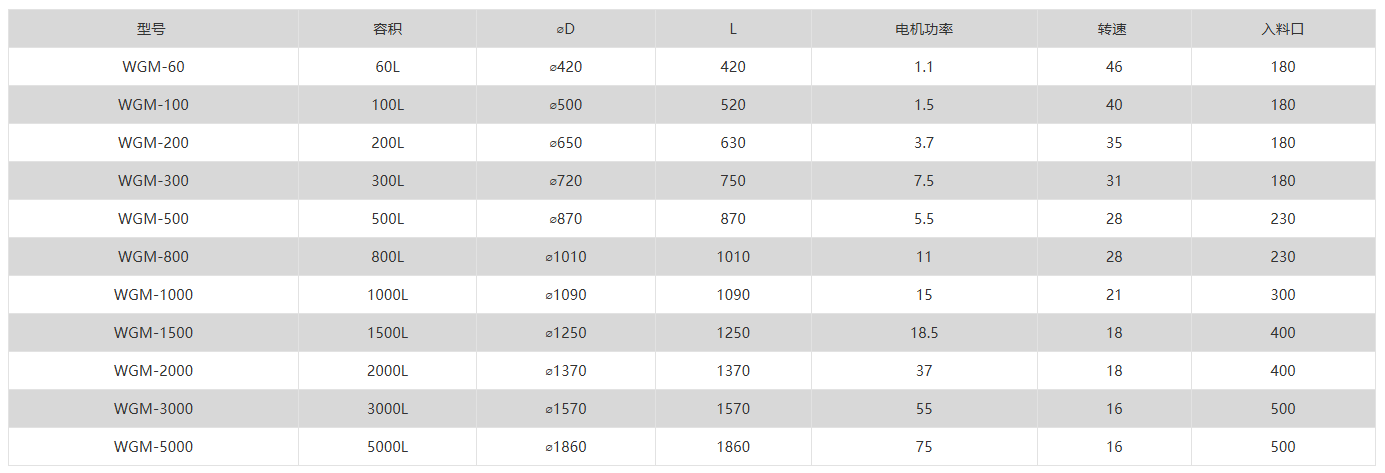Click the 18.5 motor power cell
The width and height of the screenshot is (1385, 473).
[923, 333]
